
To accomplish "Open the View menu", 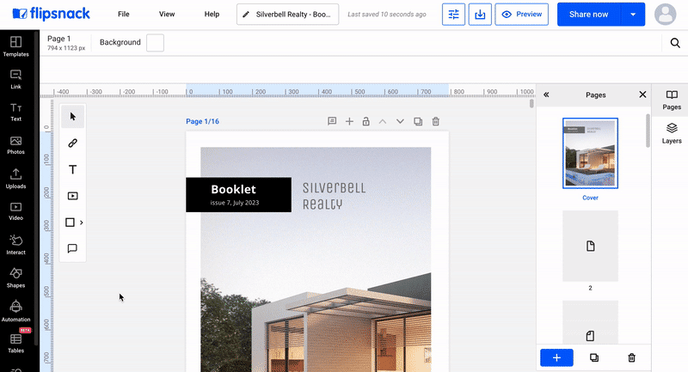I will [x=167, y=14].
